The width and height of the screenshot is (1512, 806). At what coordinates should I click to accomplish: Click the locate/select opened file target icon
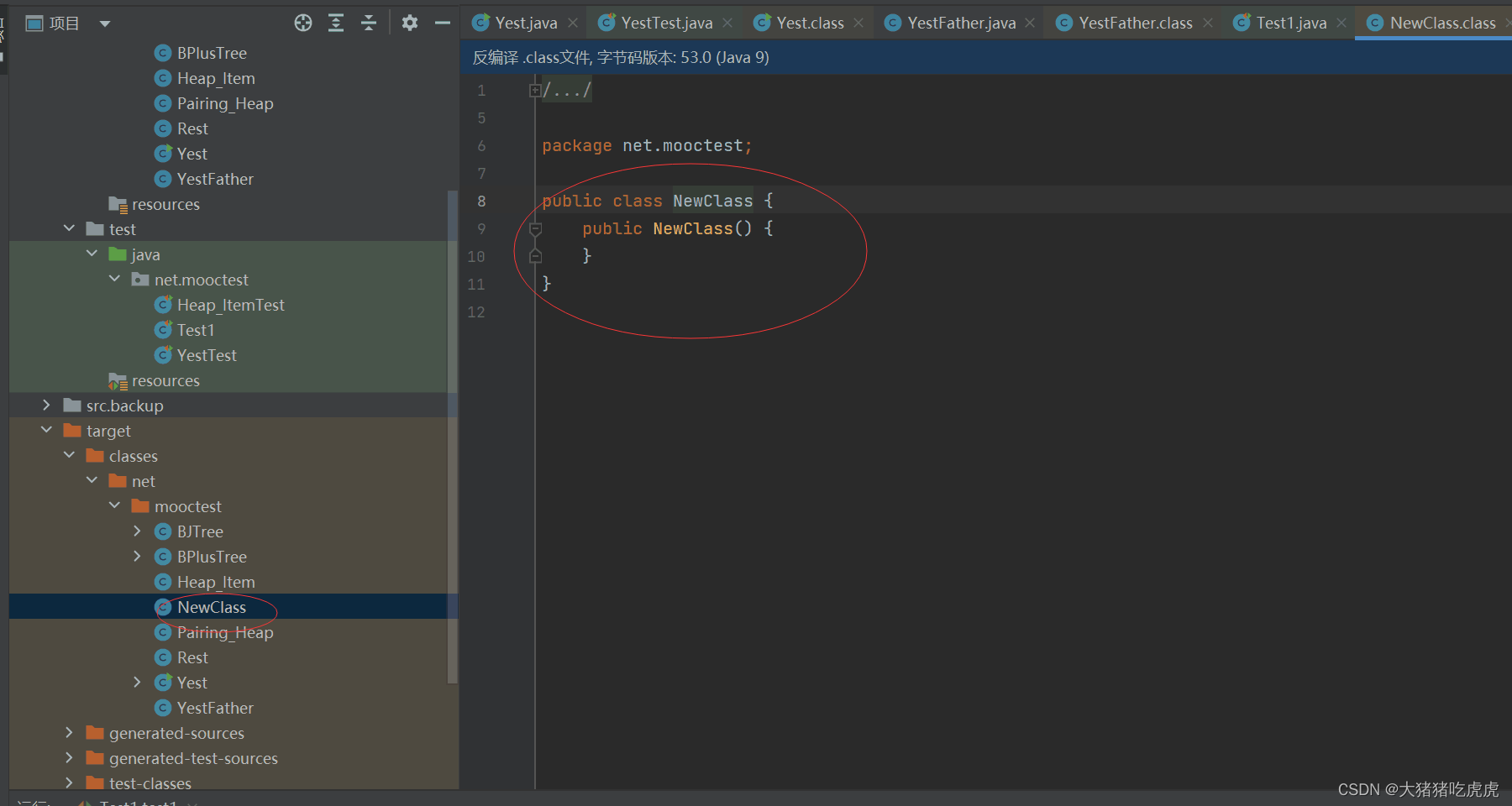pos(303,23)
